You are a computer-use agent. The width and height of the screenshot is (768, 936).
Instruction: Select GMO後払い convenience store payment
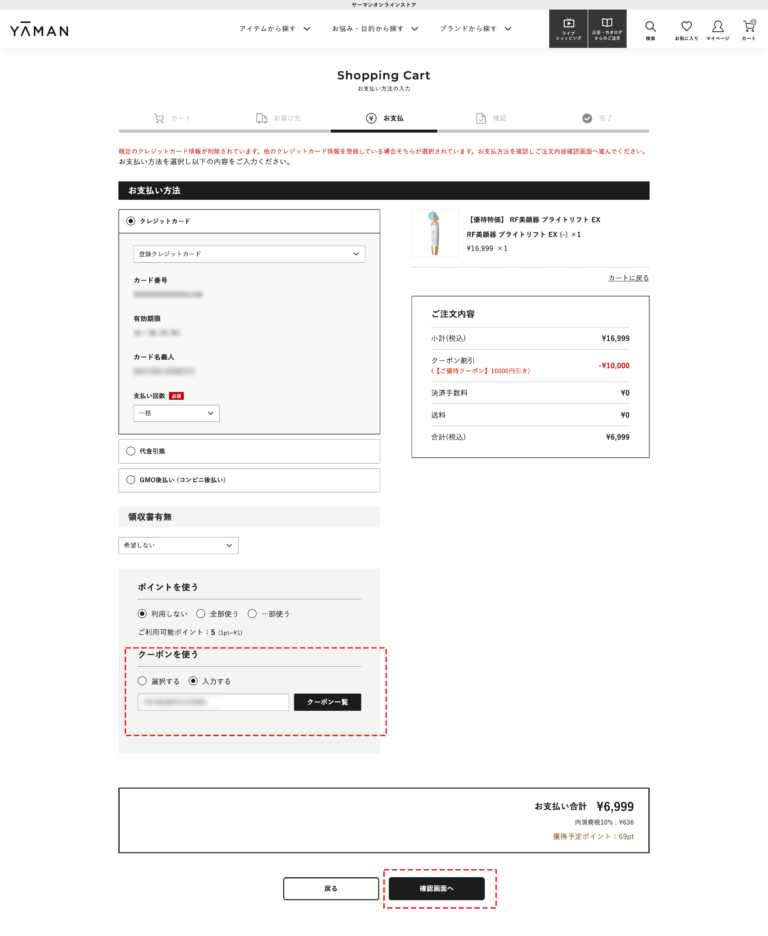point(131,480)
